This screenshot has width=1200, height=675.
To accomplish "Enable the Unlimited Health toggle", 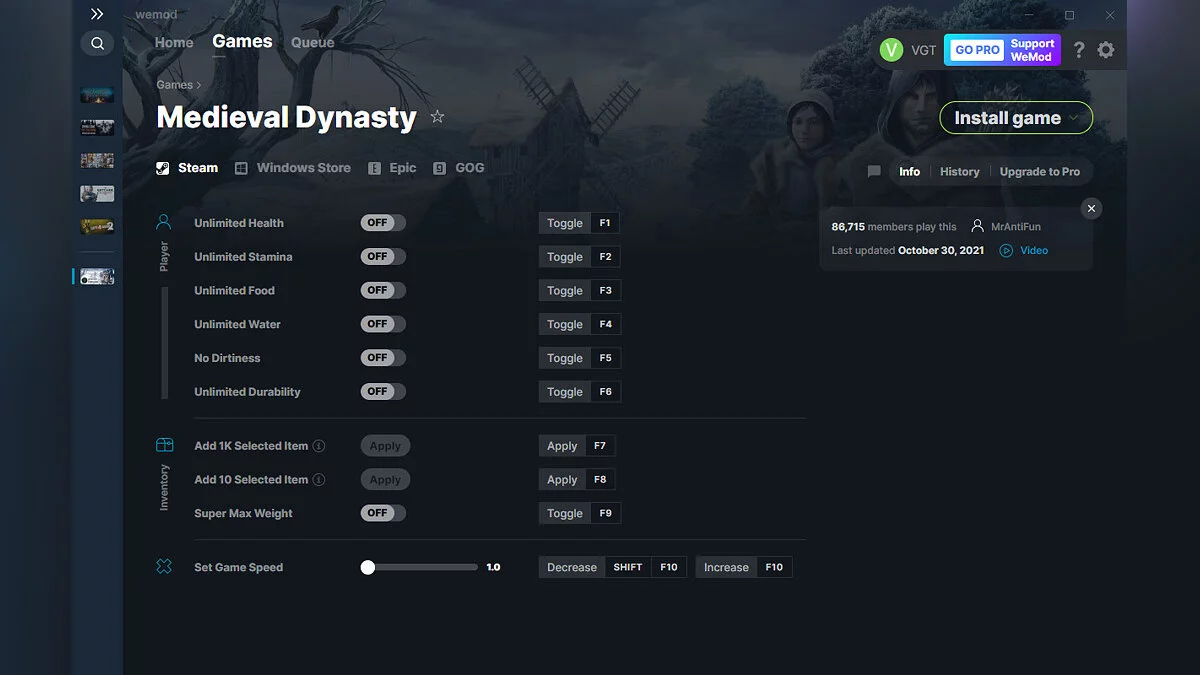I will pos(383,222).
